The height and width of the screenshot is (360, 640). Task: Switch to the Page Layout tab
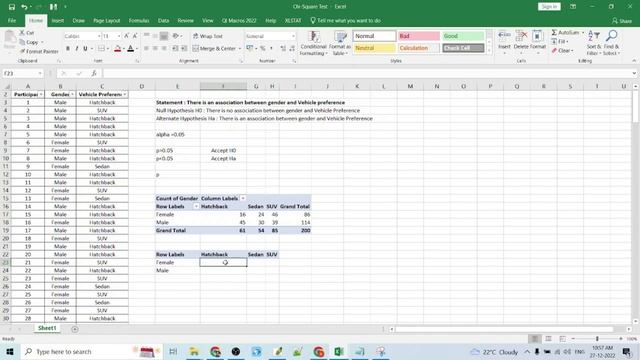107,20
